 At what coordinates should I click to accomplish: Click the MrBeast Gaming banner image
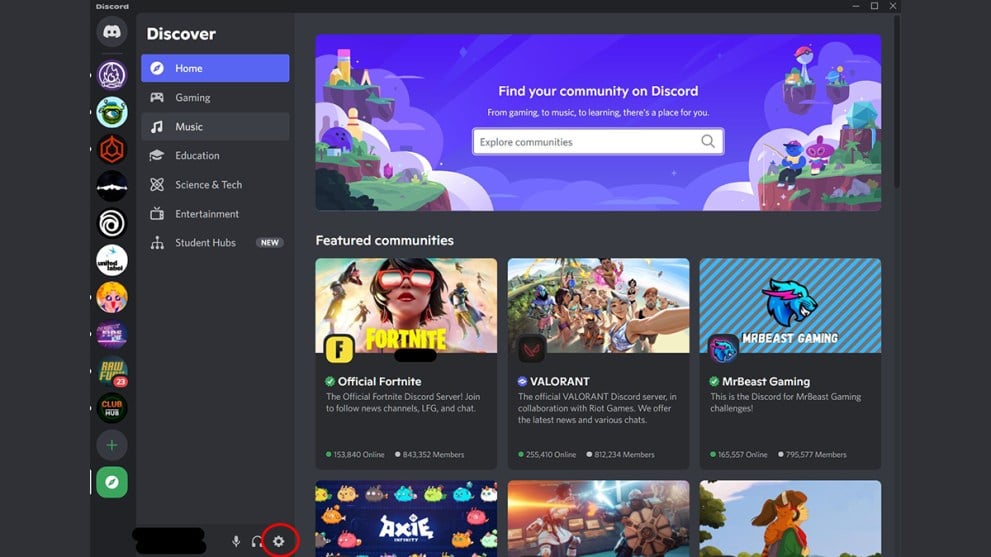pyautogui.click(x=790, y=305)
